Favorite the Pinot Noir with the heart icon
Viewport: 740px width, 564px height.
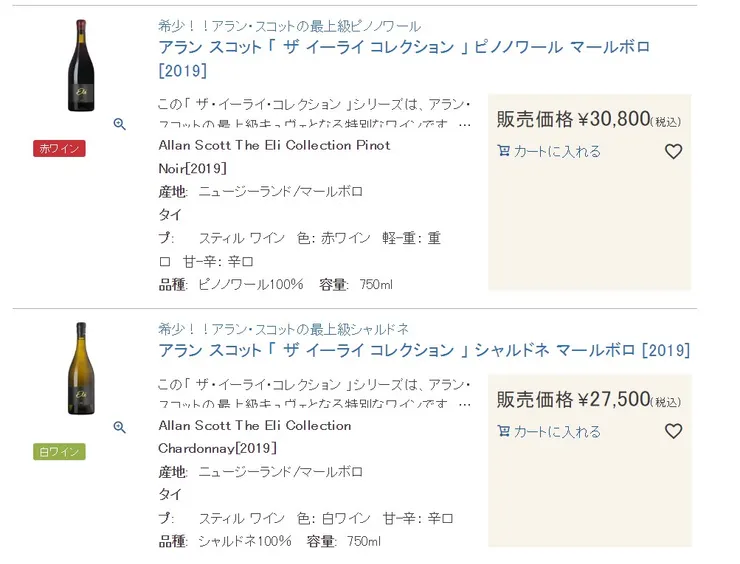(673, 152)
